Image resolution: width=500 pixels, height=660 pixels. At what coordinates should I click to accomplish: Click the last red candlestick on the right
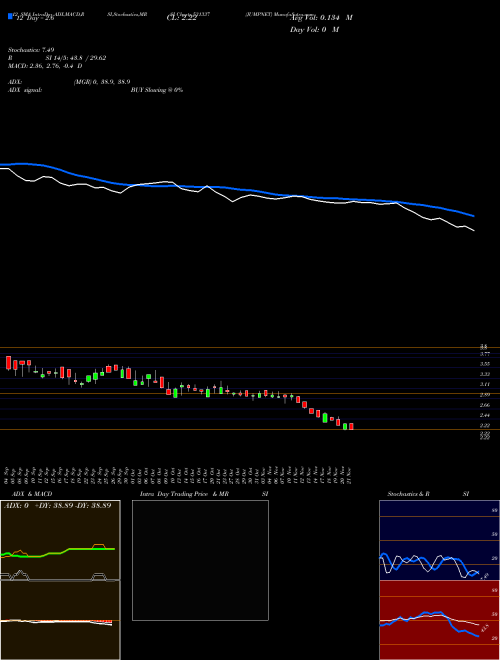click(x=351, y=426)
